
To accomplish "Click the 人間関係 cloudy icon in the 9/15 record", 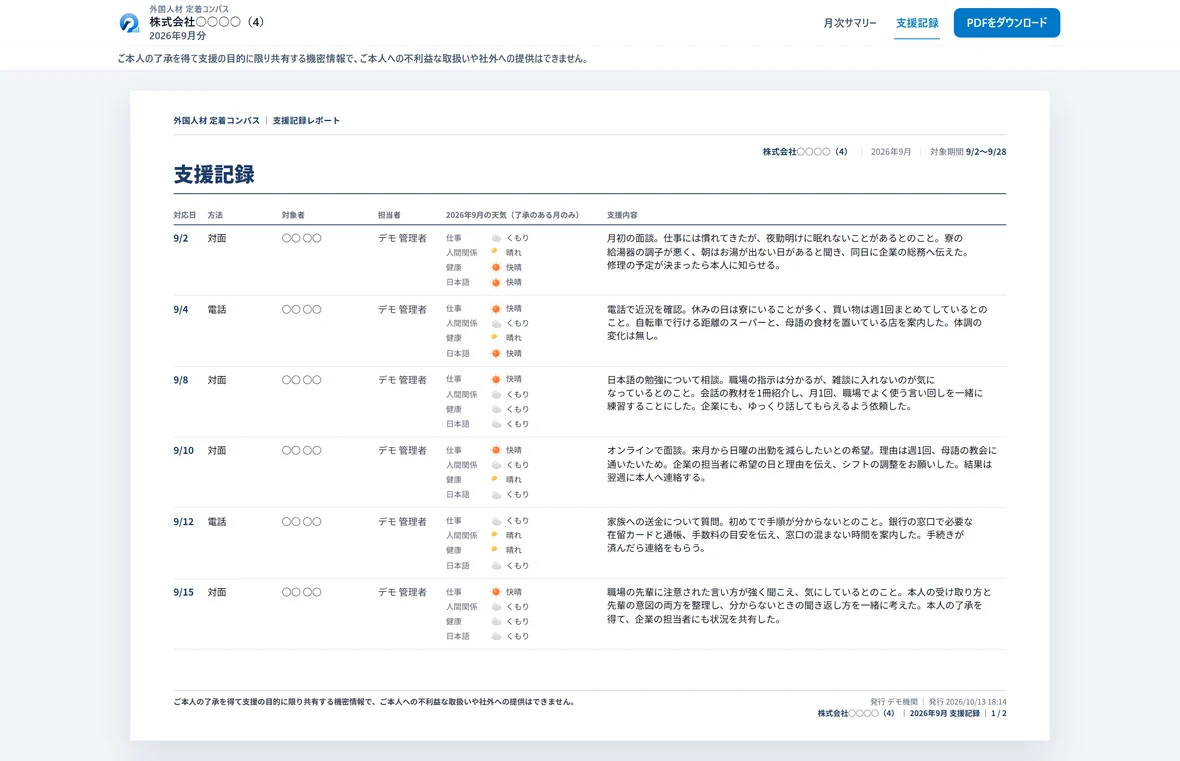I will point(496,607).
